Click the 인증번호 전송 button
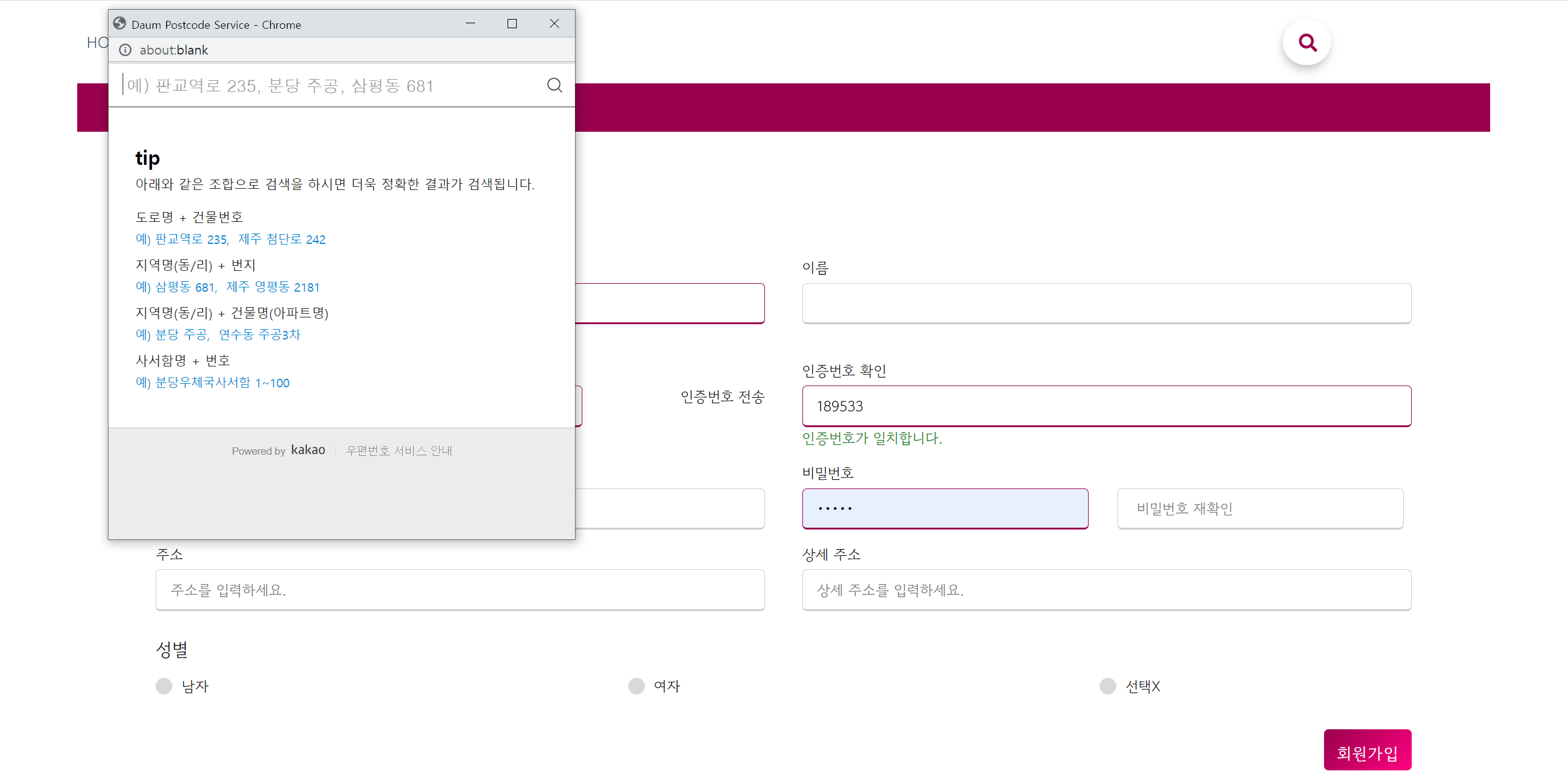 [x=722, y=397]
